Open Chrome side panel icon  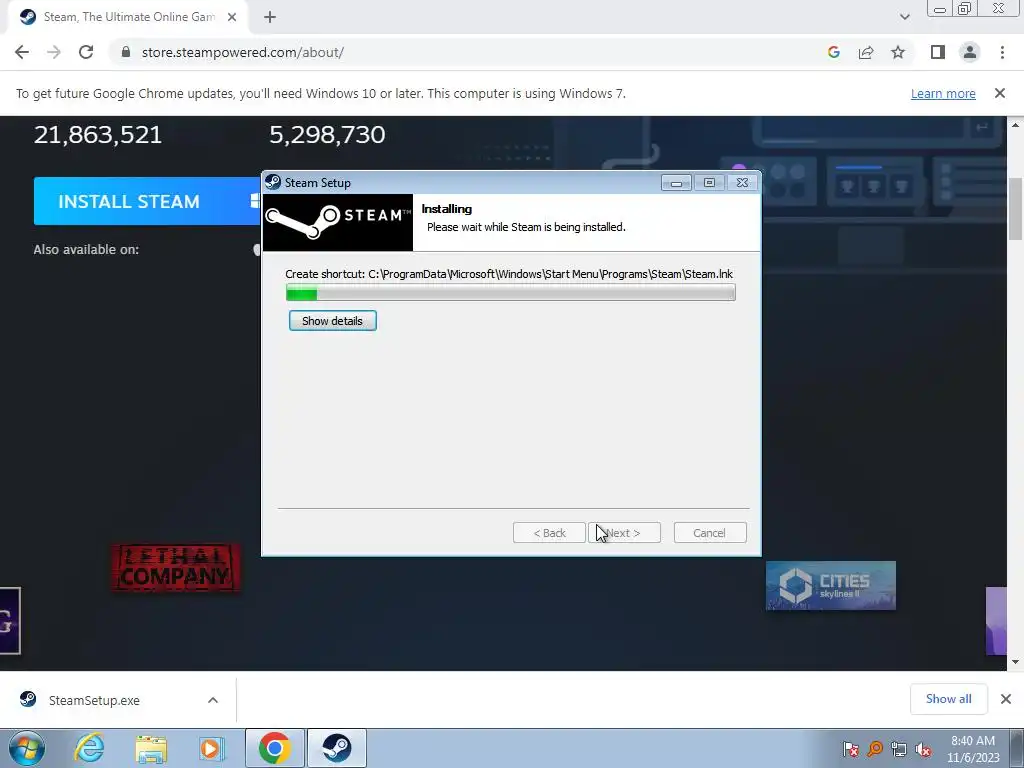click(x=938, y=52)
